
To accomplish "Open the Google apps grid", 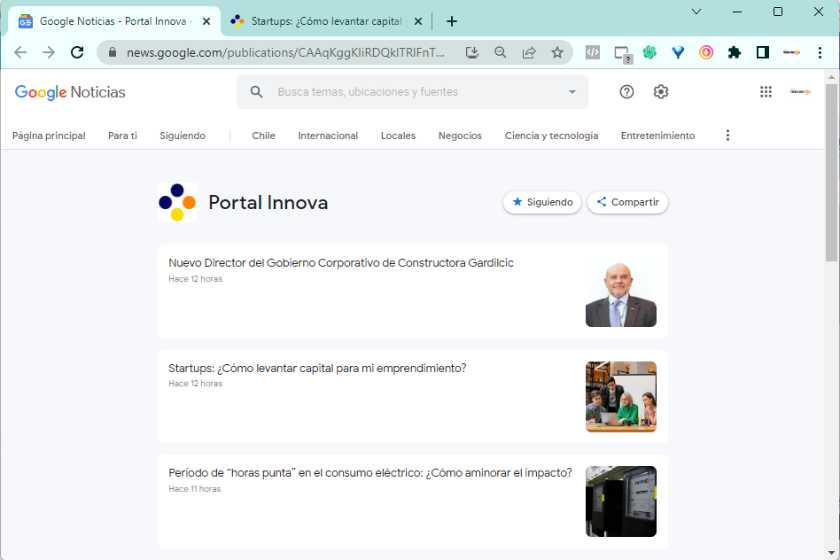I will (766, 92).
